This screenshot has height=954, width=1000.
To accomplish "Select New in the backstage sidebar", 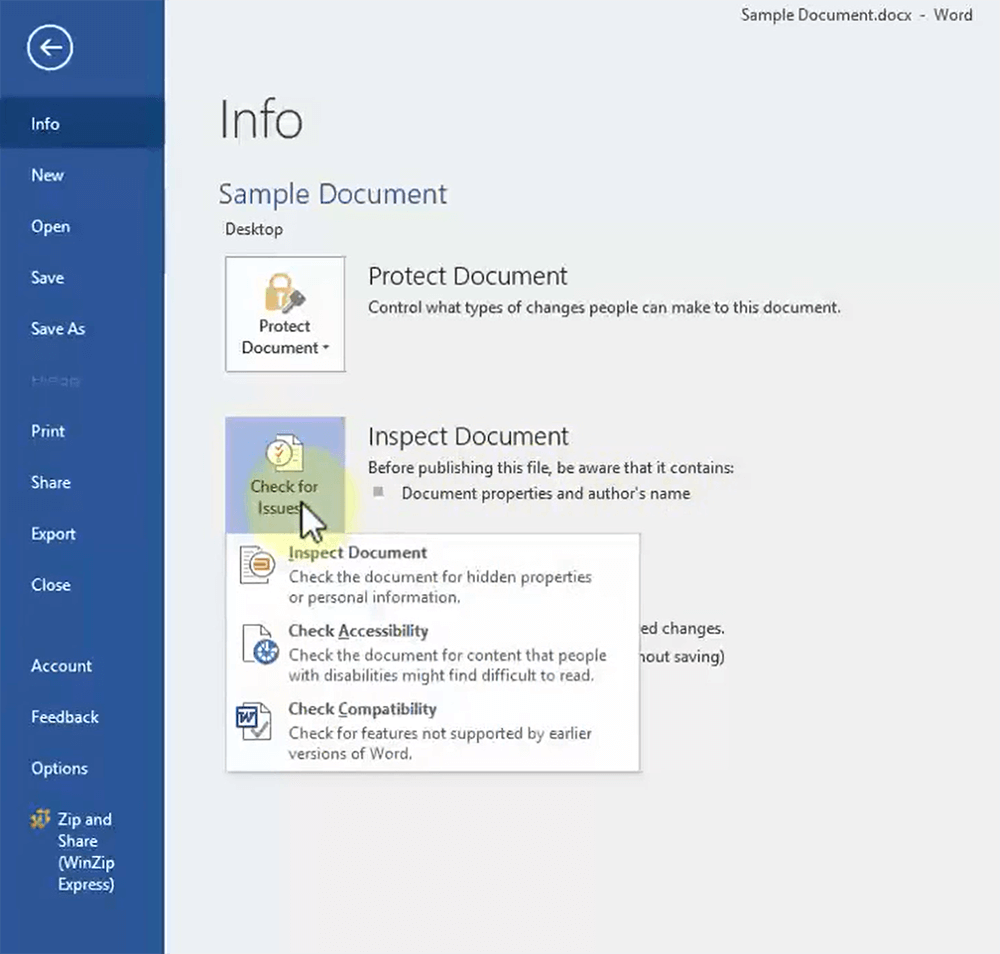I will [47, 175].
